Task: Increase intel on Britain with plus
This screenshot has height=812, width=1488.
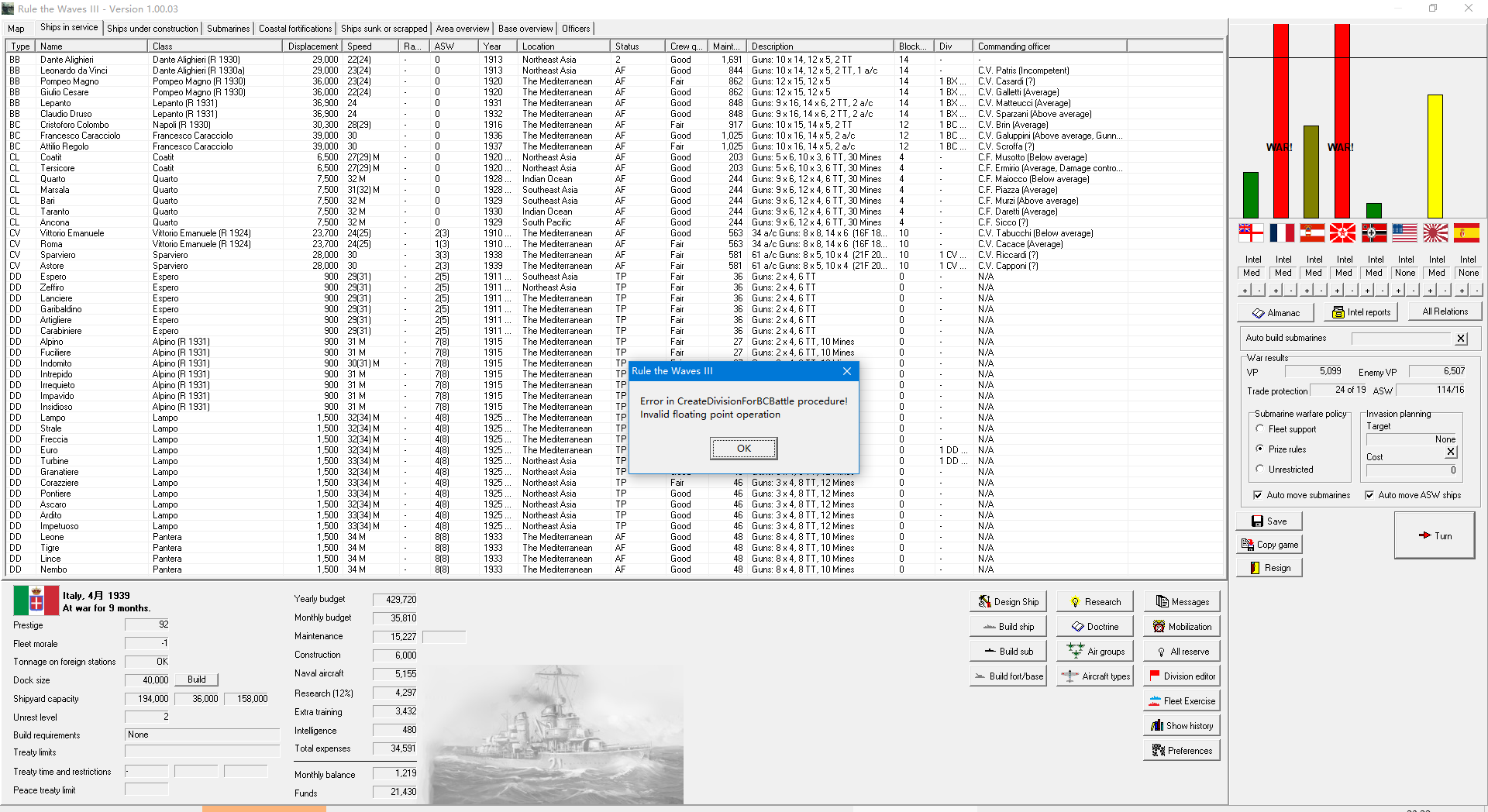Action: coord(1245,291)
